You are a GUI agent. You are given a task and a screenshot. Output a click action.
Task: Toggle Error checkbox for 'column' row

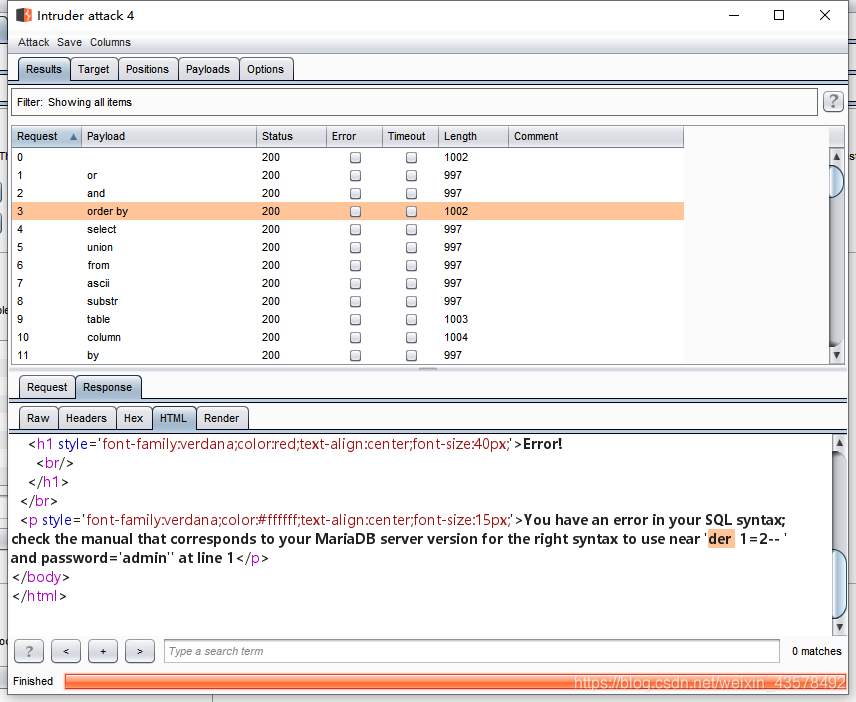pos(355,337)
